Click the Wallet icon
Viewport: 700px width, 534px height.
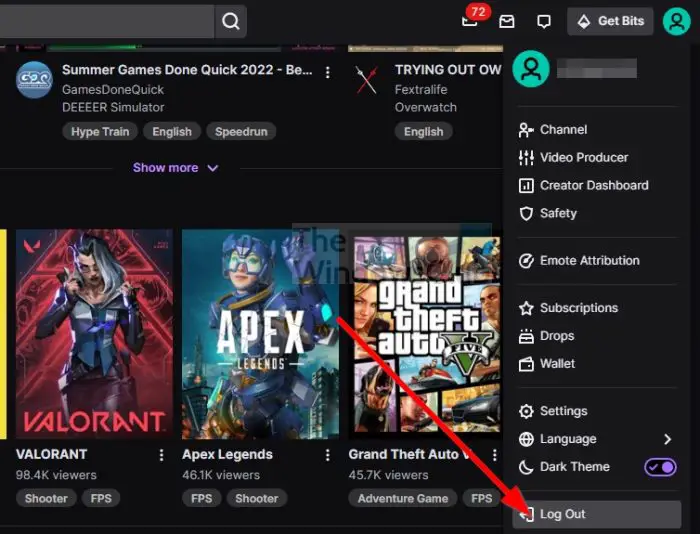click(526, 364)
